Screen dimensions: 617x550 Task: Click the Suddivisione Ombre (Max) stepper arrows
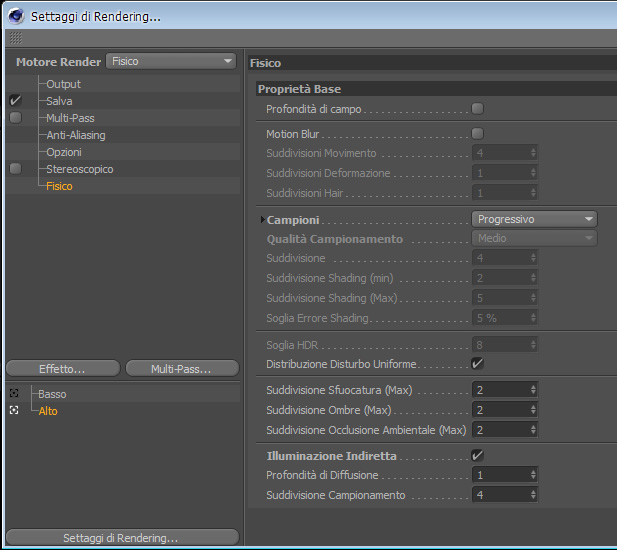533,410
